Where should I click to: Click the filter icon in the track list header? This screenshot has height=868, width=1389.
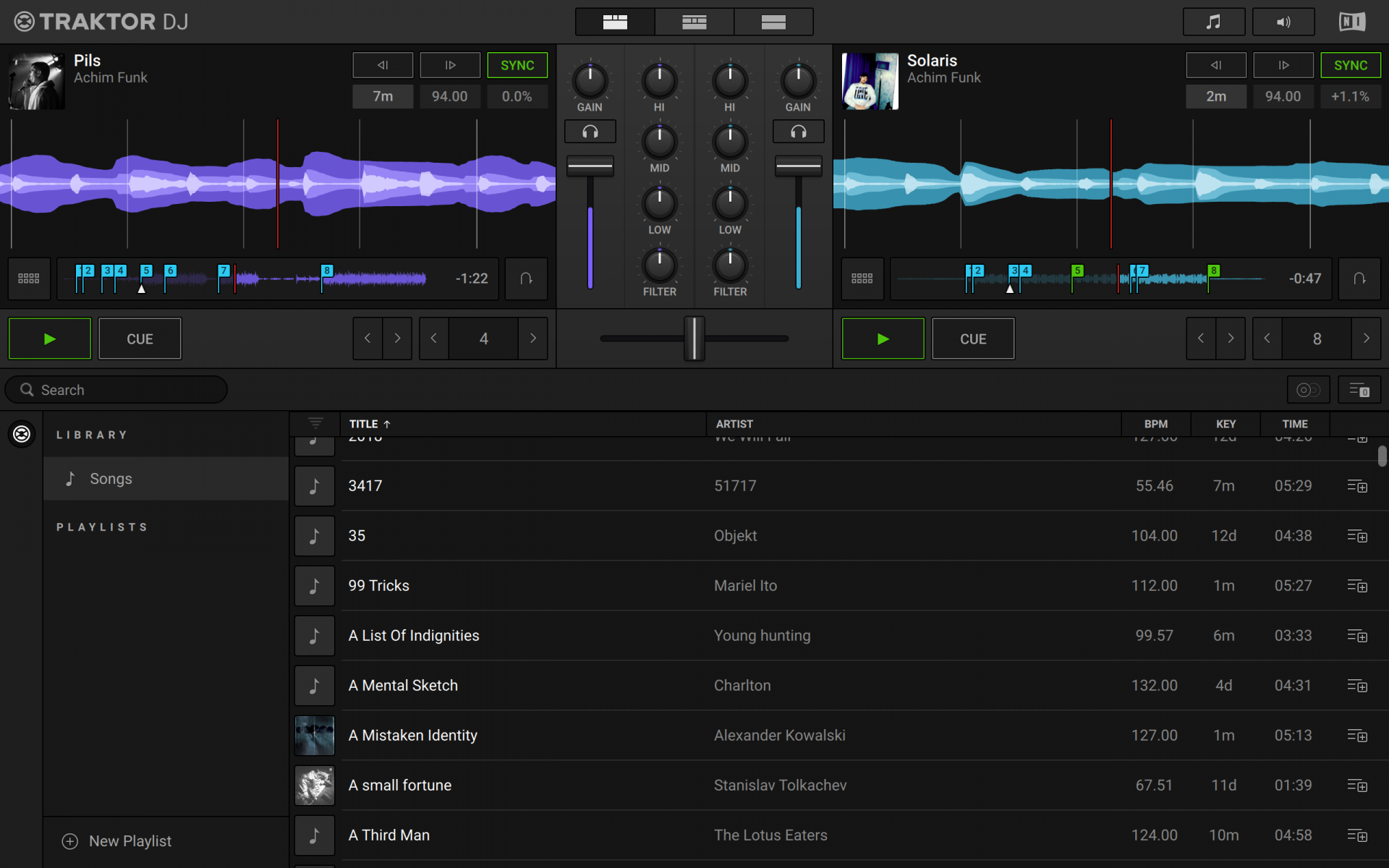tap(315, 424)
